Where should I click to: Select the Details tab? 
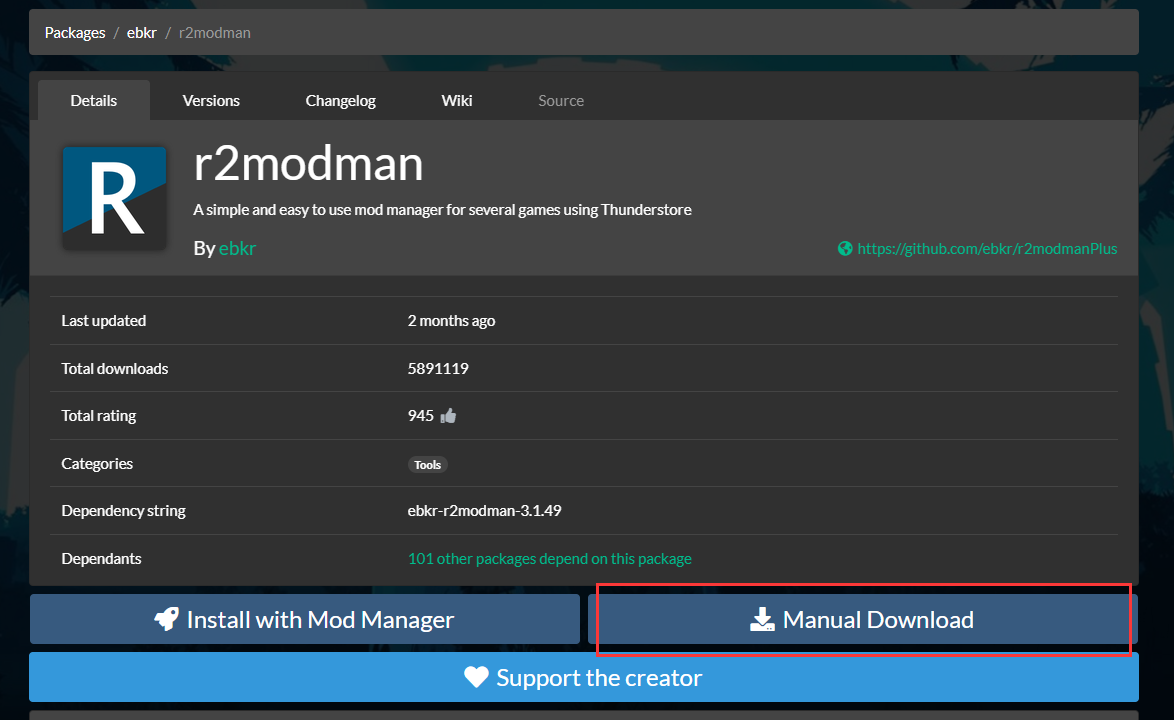click(94, 101)
